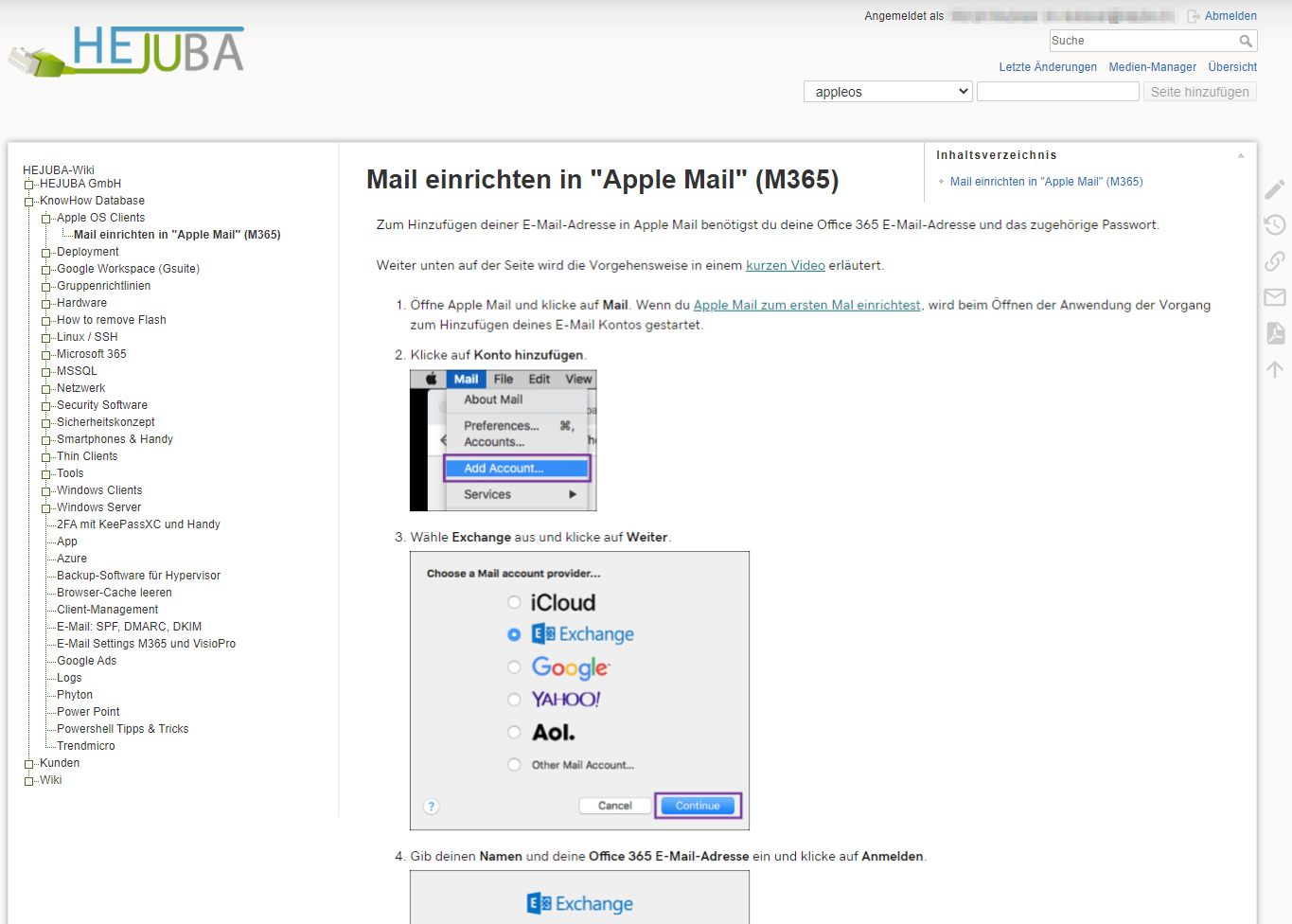Click Seite hinzufügen button
Image resolution: width=1292 pixels, height=924 pixels.
(1199, 92)
